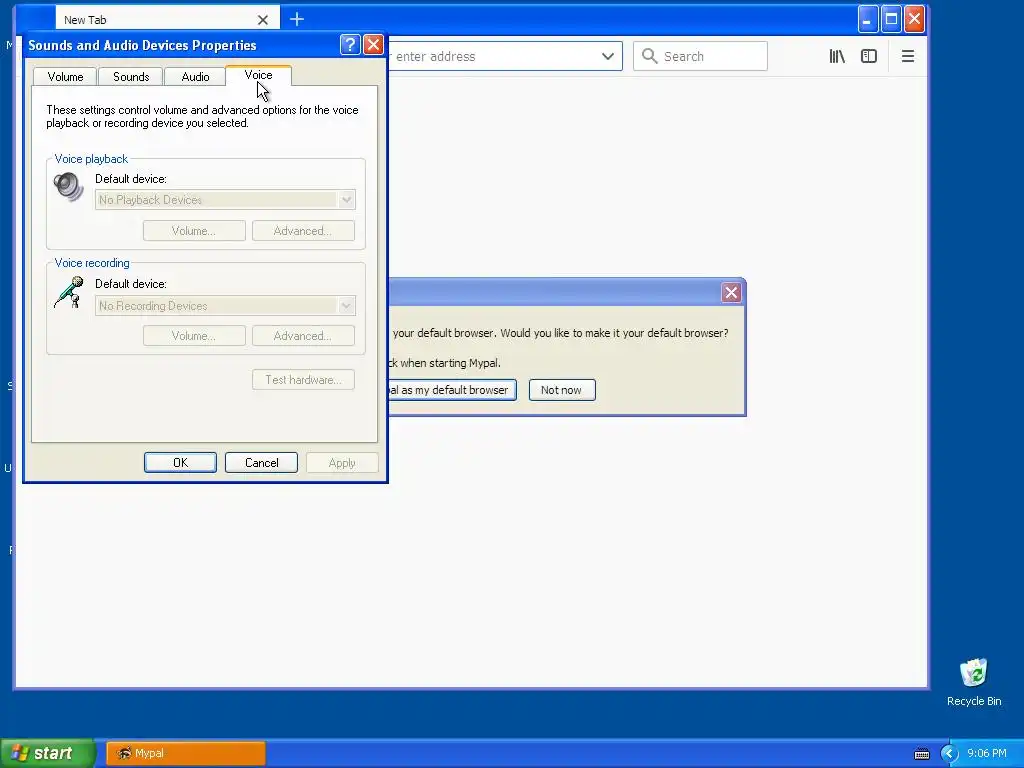
Task: Close the Mypal browser window
Action: 914,19
